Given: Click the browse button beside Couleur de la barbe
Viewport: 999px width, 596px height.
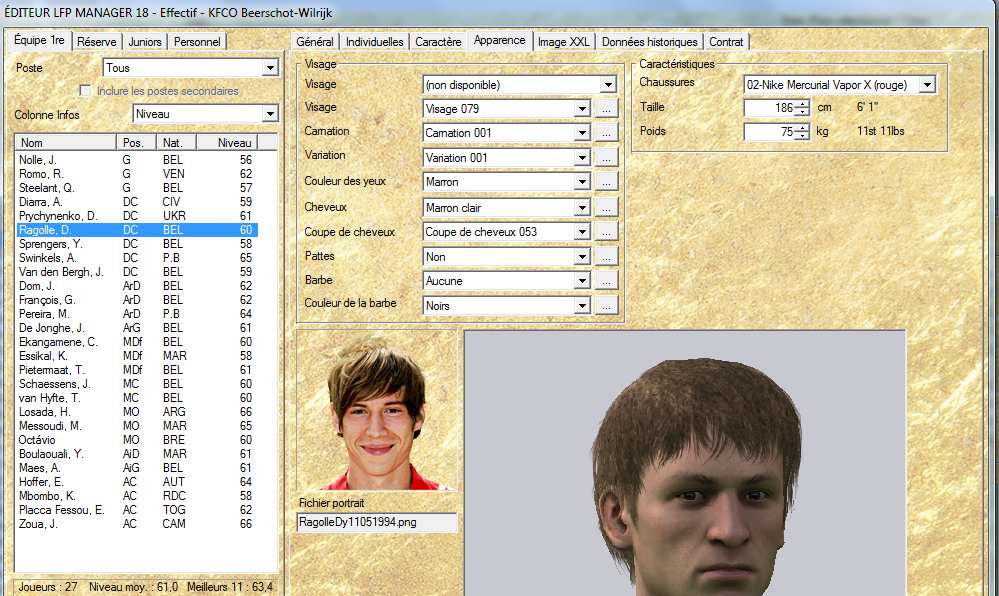Looking at the screenshot, I should point(606,306).
